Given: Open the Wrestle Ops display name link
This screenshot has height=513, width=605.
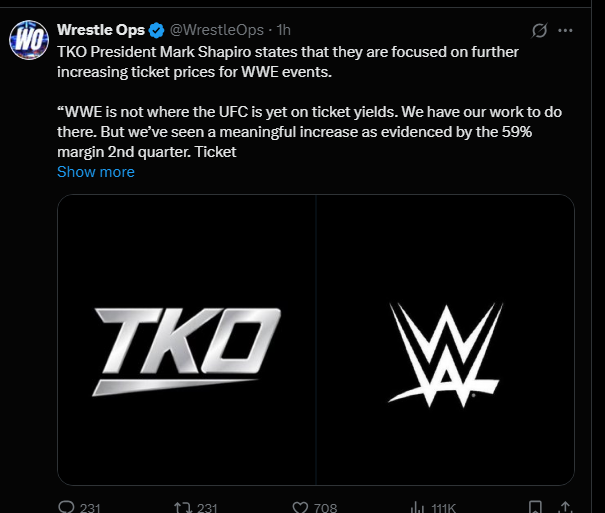Looking at the screenshot, I should click(101, 30).
